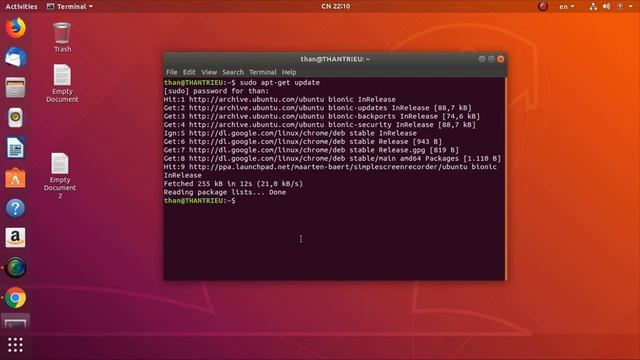
Task: Click '[sudo] password for than:' line
Action: pos(216,91)
